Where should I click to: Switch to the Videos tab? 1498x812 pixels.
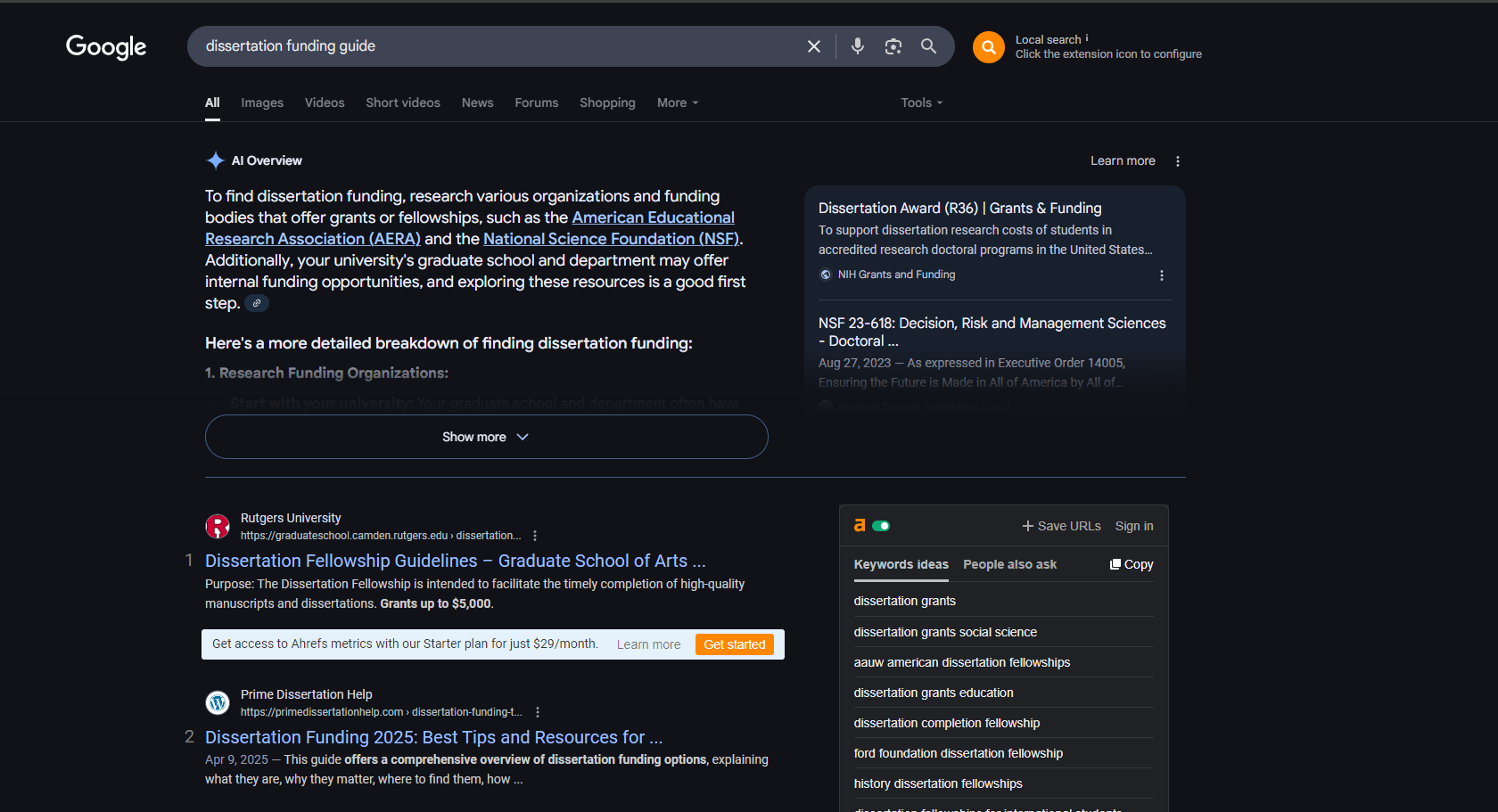(325, 103)
